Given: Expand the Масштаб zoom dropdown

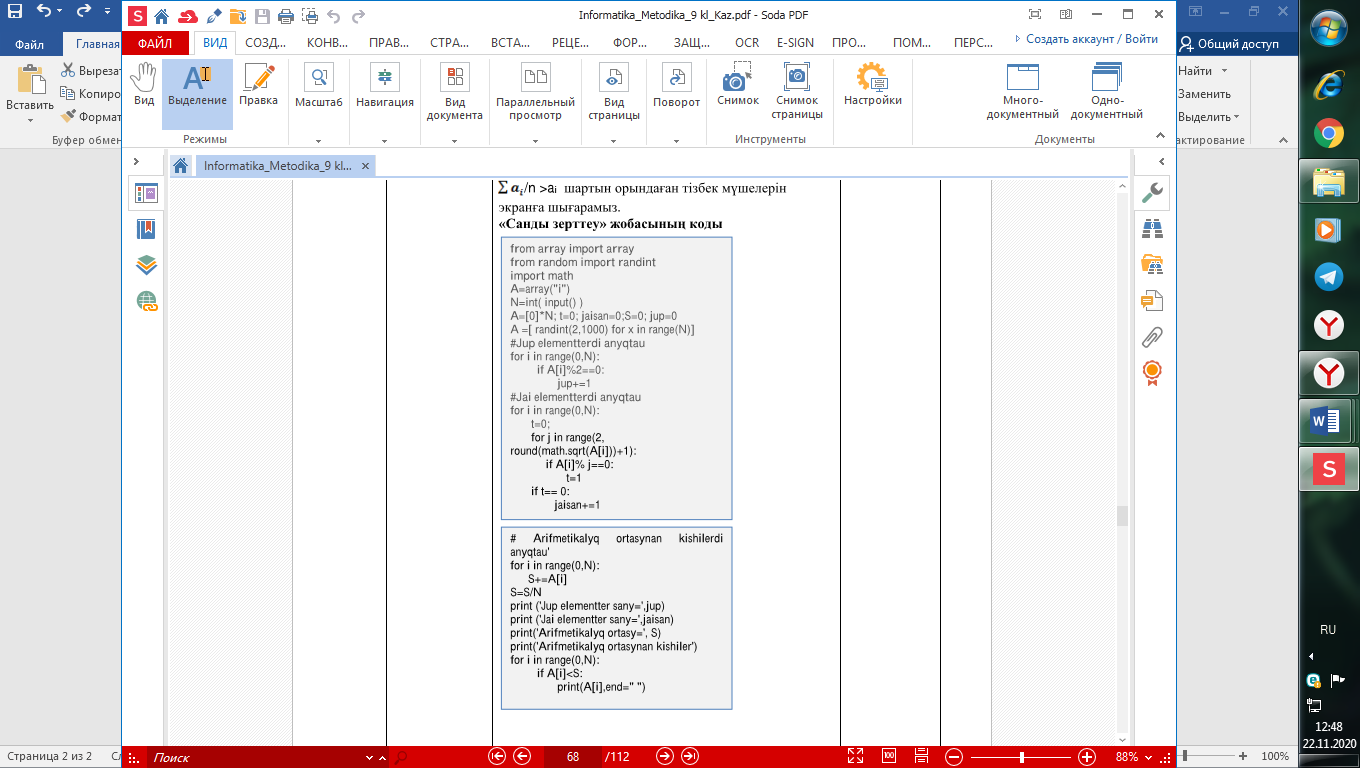Looking at the screenshot, I should (318, 141).
